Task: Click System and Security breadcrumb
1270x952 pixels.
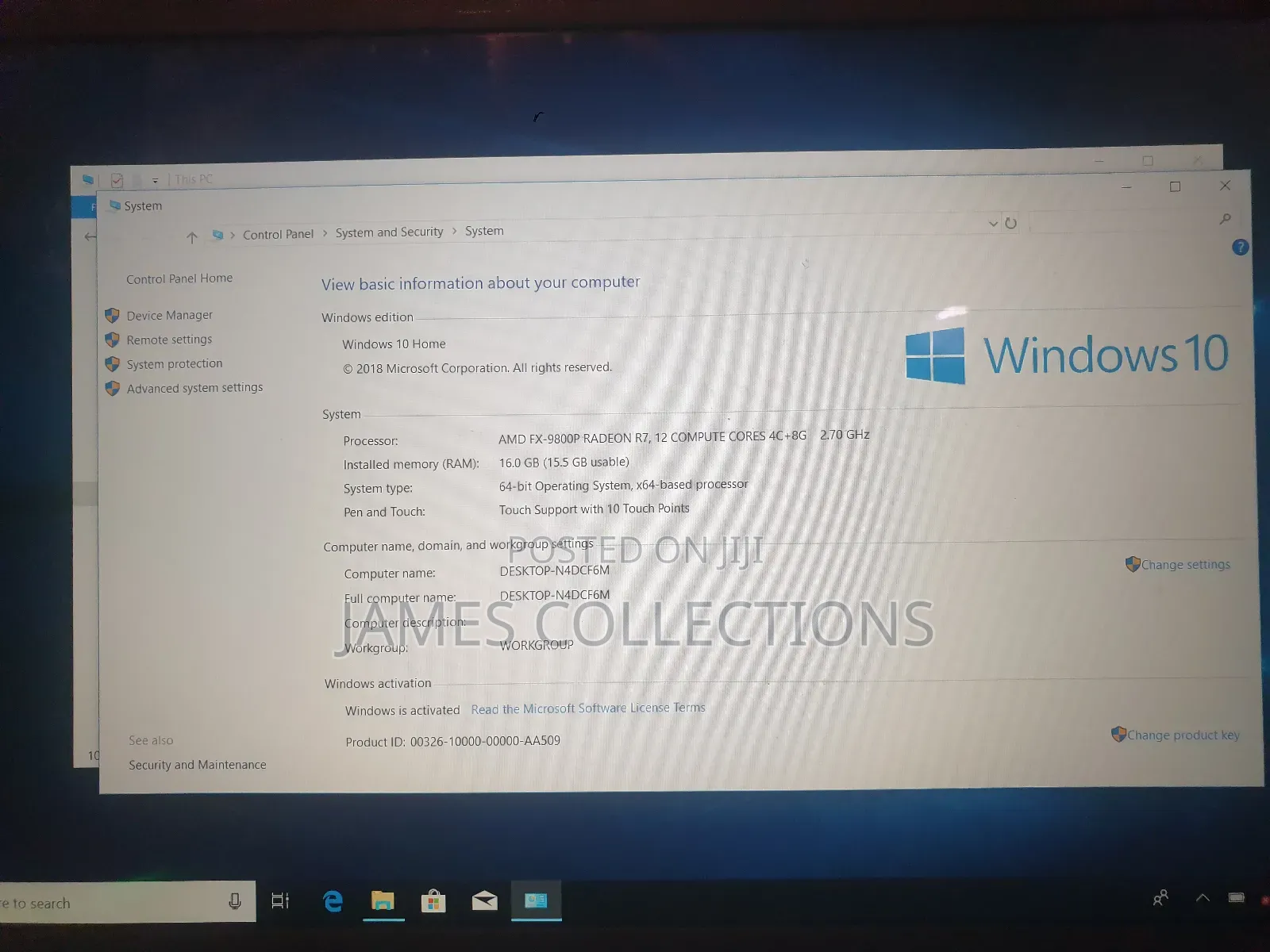Action: click(x=389, y=232)
